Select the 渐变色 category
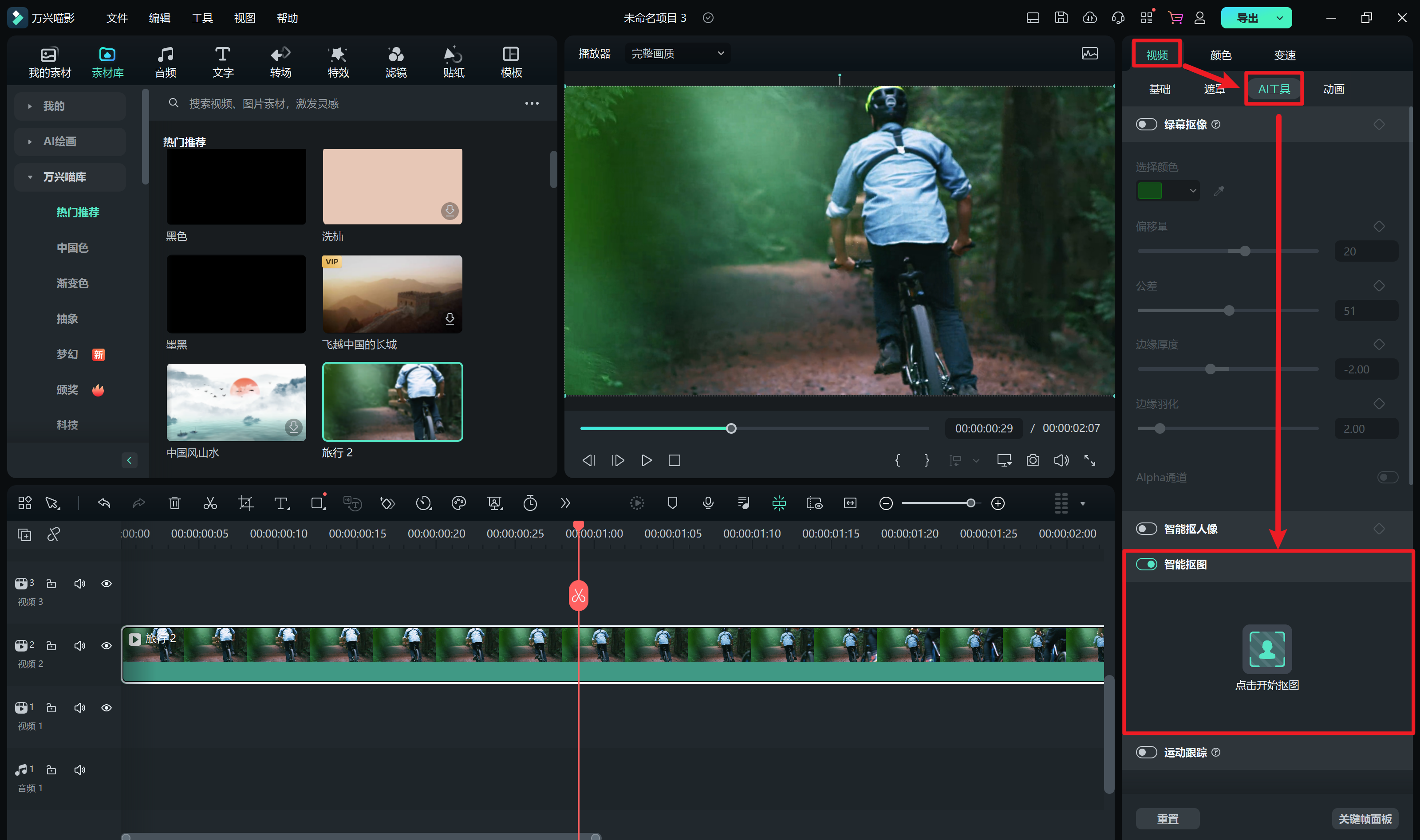Viewport: 1420px width, 840px height. pos(72,283)
